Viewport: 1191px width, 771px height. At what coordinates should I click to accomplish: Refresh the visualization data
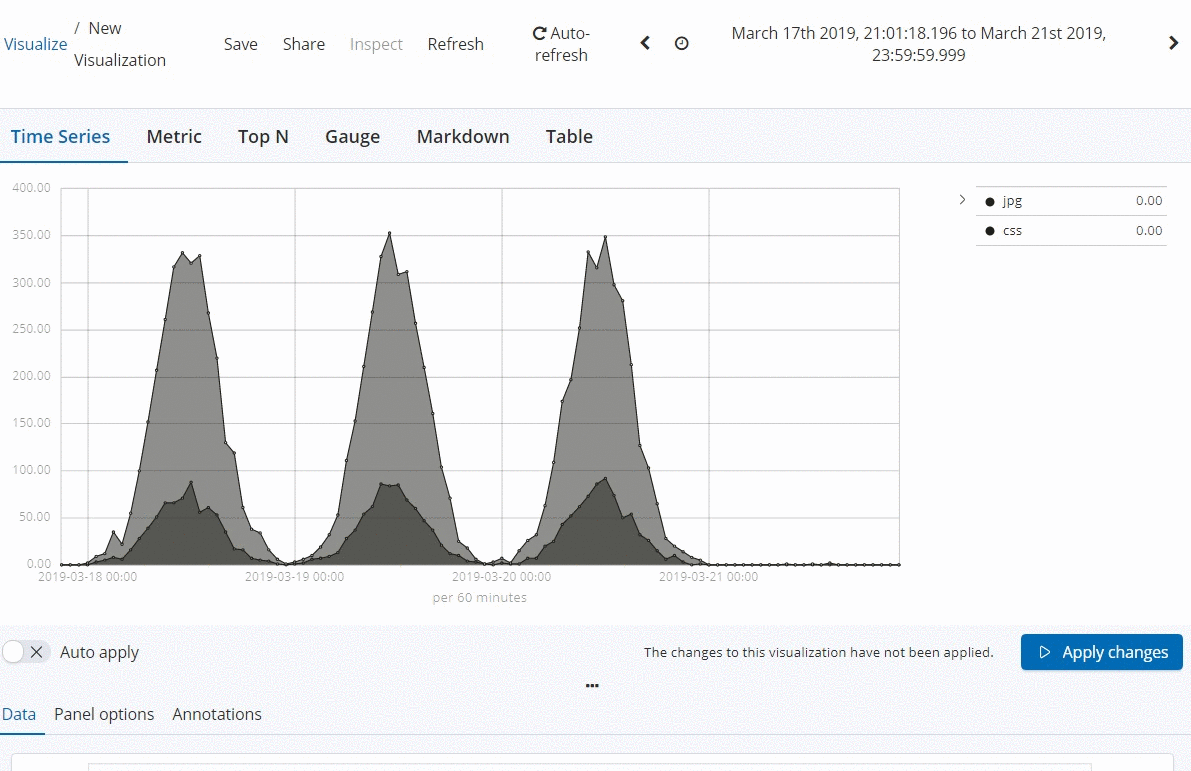(455, 44)
